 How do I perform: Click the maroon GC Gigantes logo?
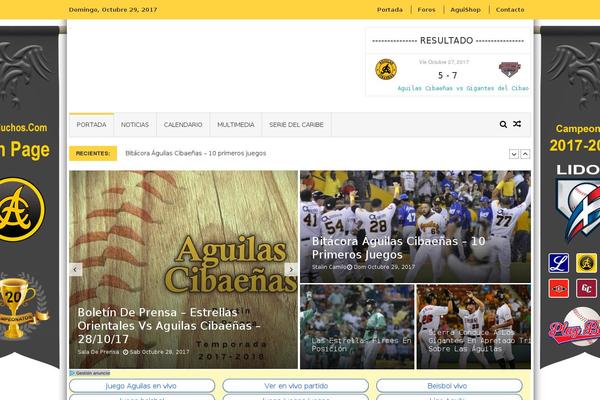pos(586,288)
